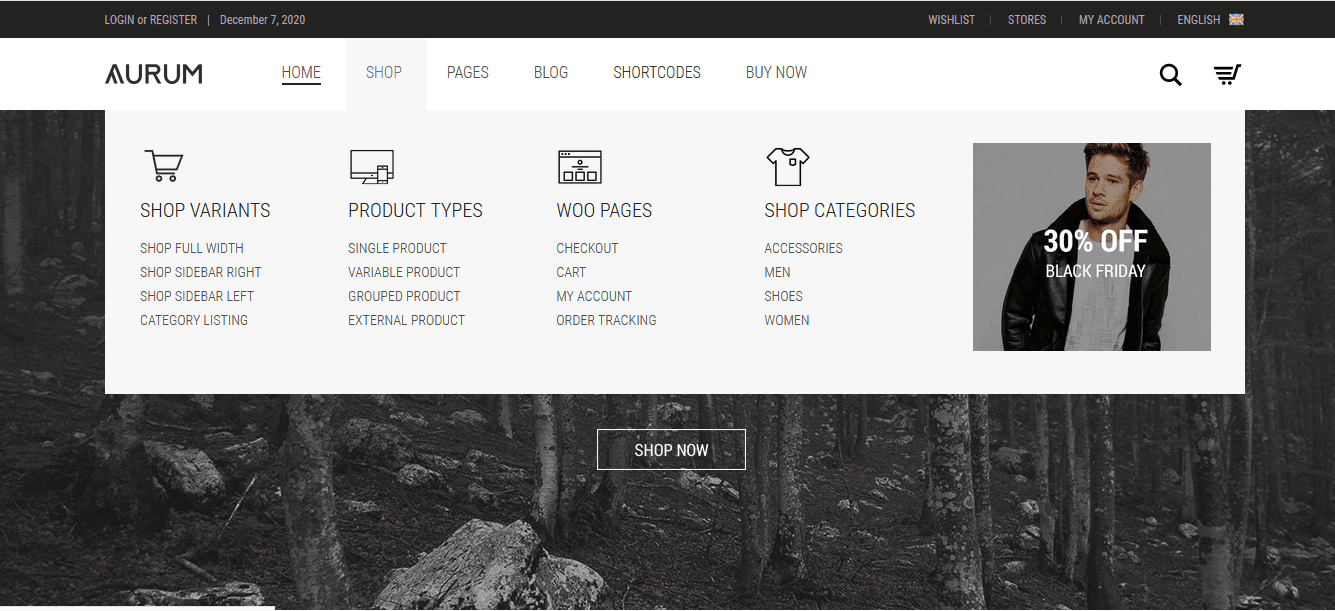The height and width of the screenshot is (611, 1335).
Task: Open the shopping cart icon in header
Action: coord(1227,74)
